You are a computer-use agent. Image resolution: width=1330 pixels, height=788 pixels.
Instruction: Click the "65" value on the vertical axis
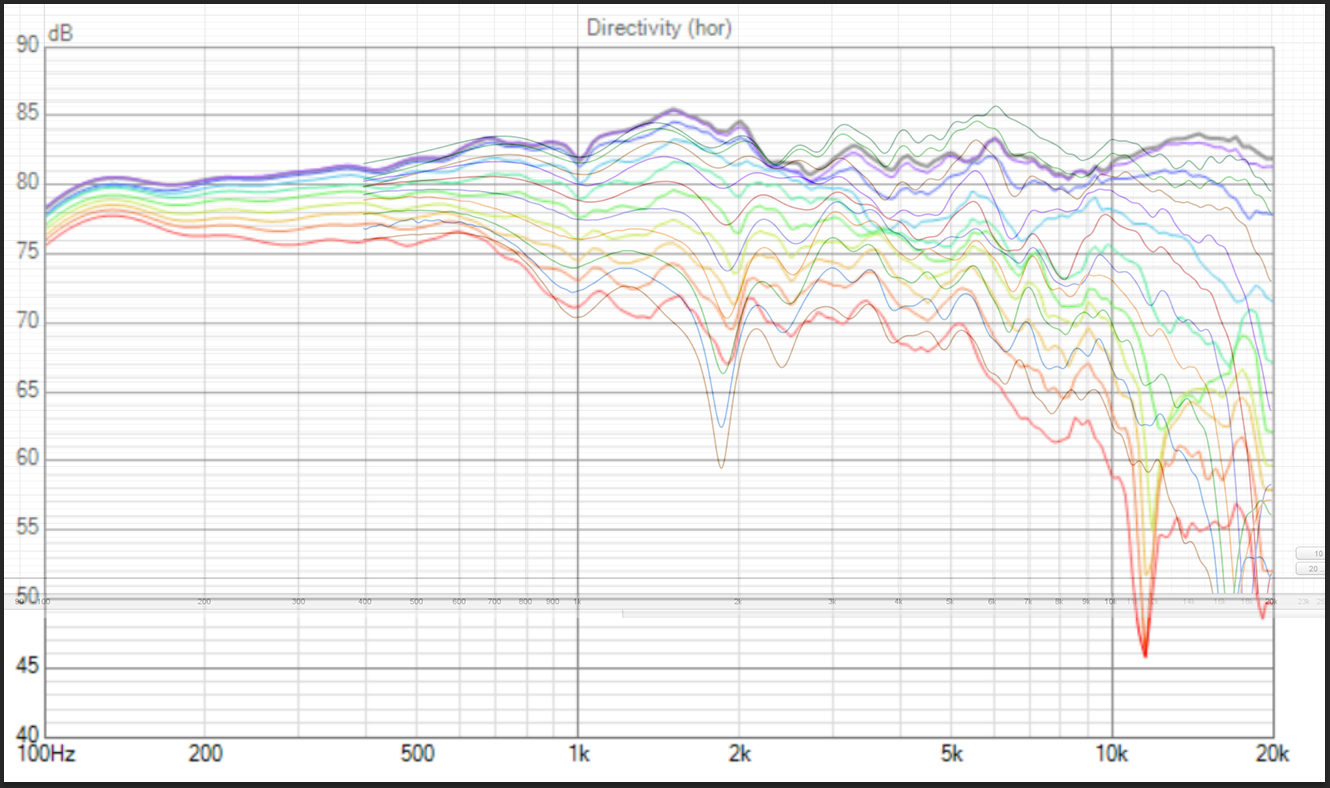pos(27,391)
